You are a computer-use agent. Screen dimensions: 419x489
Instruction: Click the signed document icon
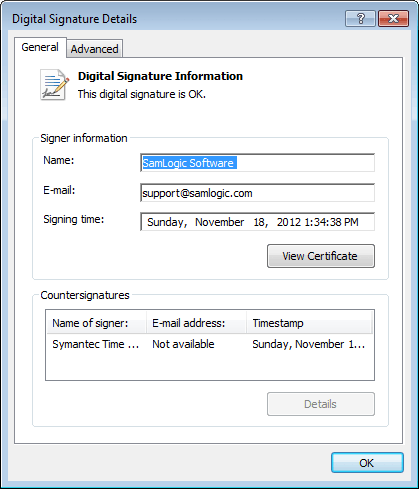click(55, 85)
